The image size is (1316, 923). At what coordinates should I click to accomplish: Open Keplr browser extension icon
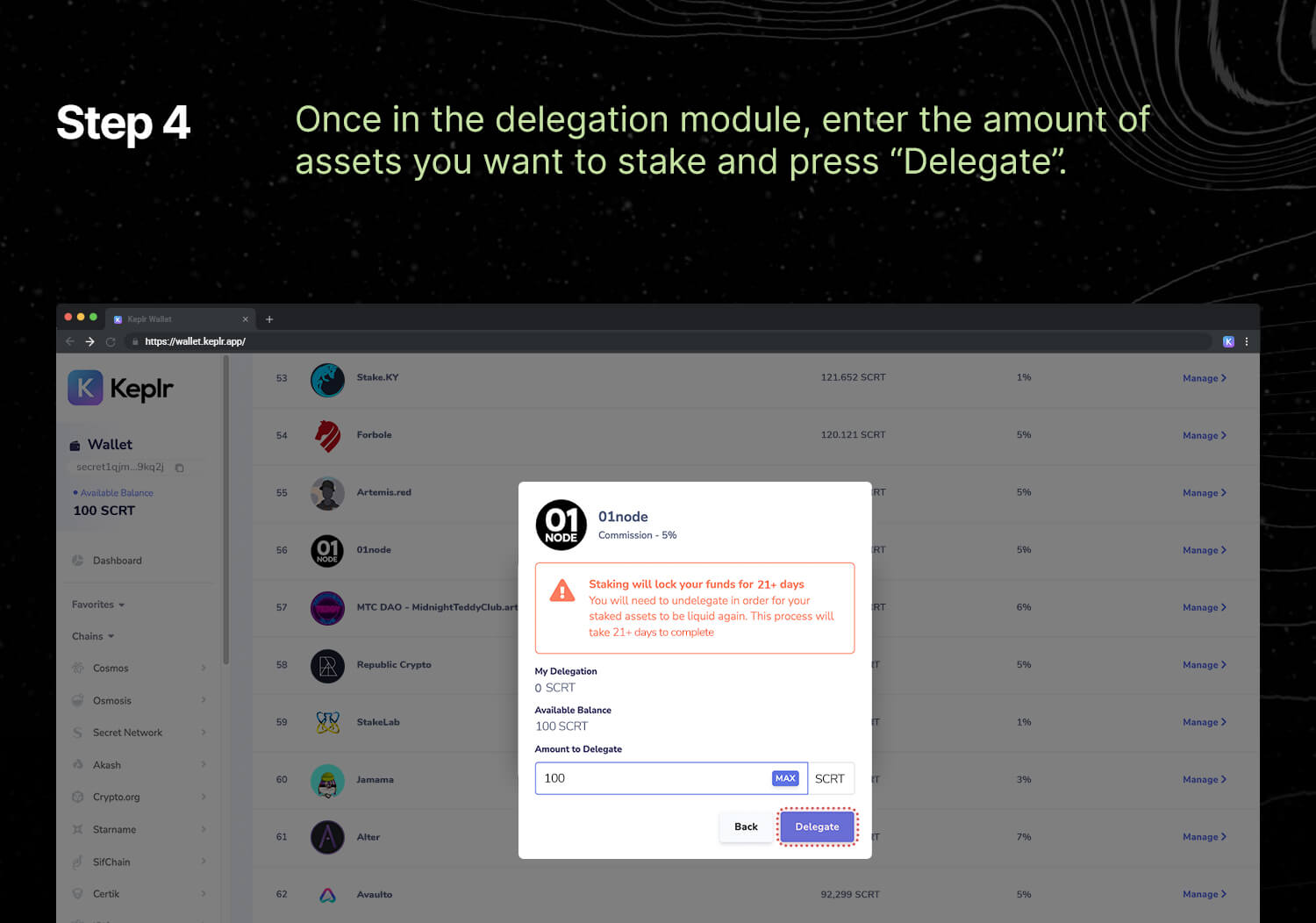[1228, 341]
